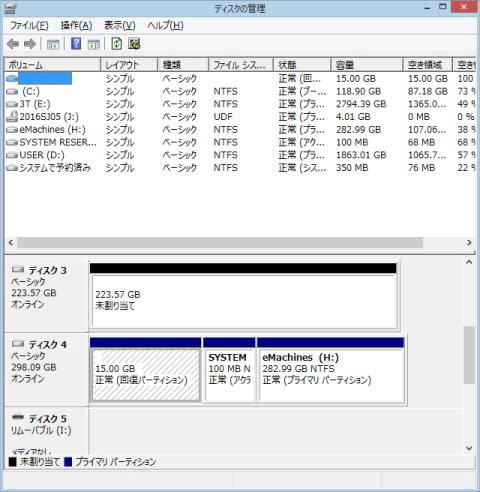Click the ディスク 4 disk icon

tap(18, 343)
